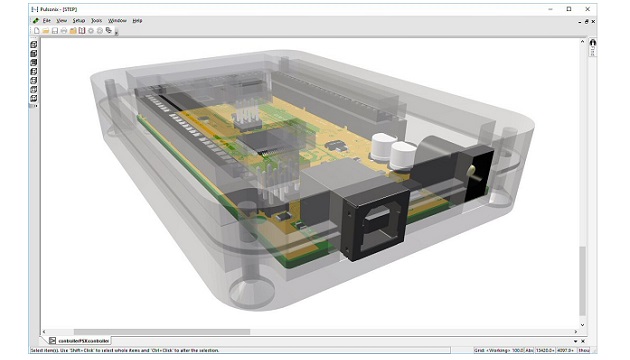Click the New document toolbar icon
Screen dimensions: 630x360
point(37,31)
